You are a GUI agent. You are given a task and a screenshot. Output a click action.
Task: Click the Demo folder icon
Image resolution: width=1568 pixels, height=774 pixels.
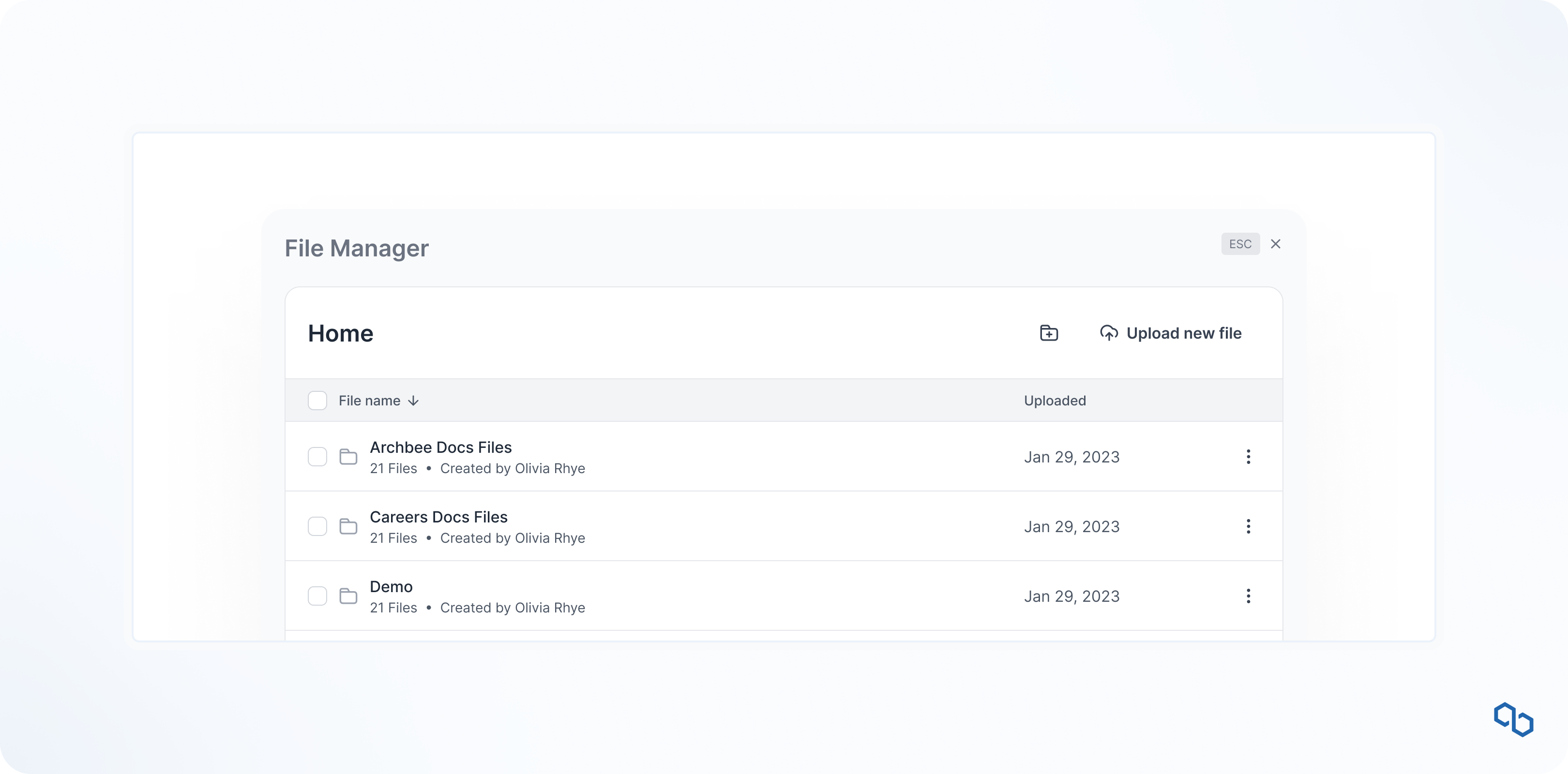[x=348, y=595]
